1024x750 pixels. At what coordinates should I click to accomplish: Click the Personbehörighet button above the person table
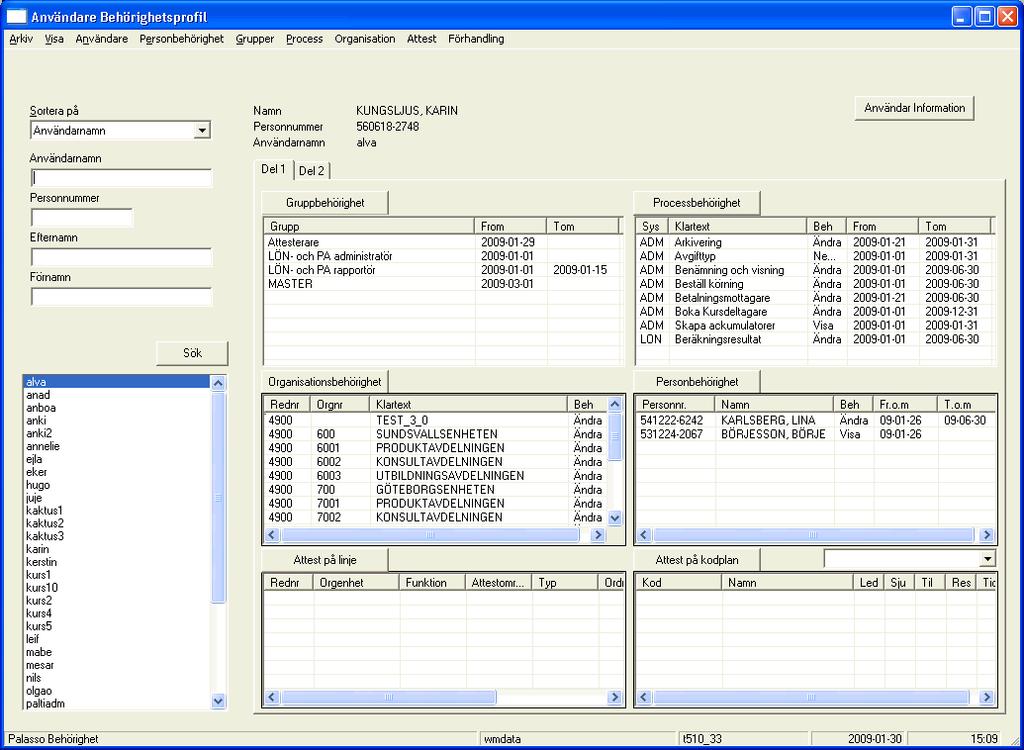pos(697,382)
